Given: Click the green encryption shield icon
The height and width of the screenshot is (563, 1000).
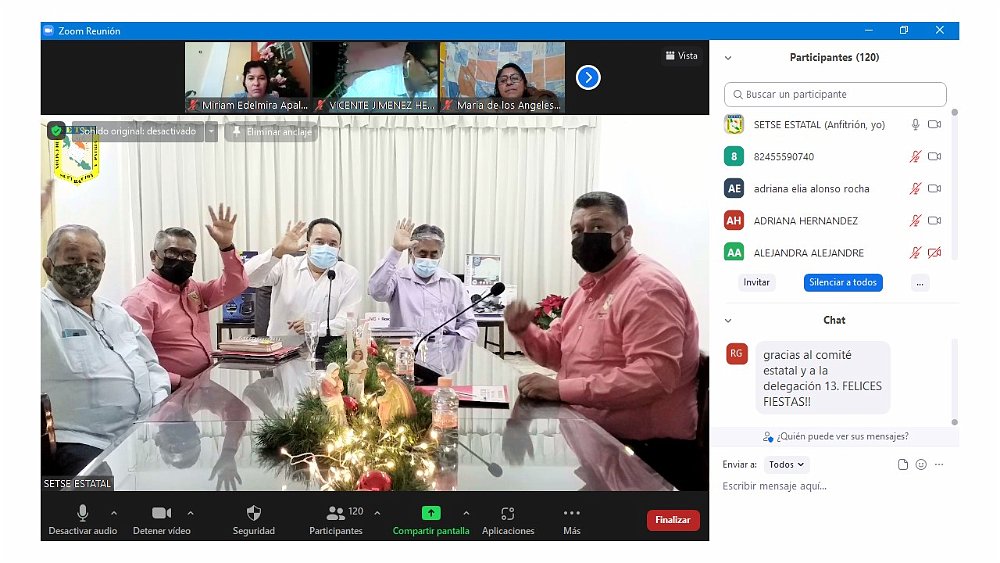Looking at the screenshot, I should (56, 131).
